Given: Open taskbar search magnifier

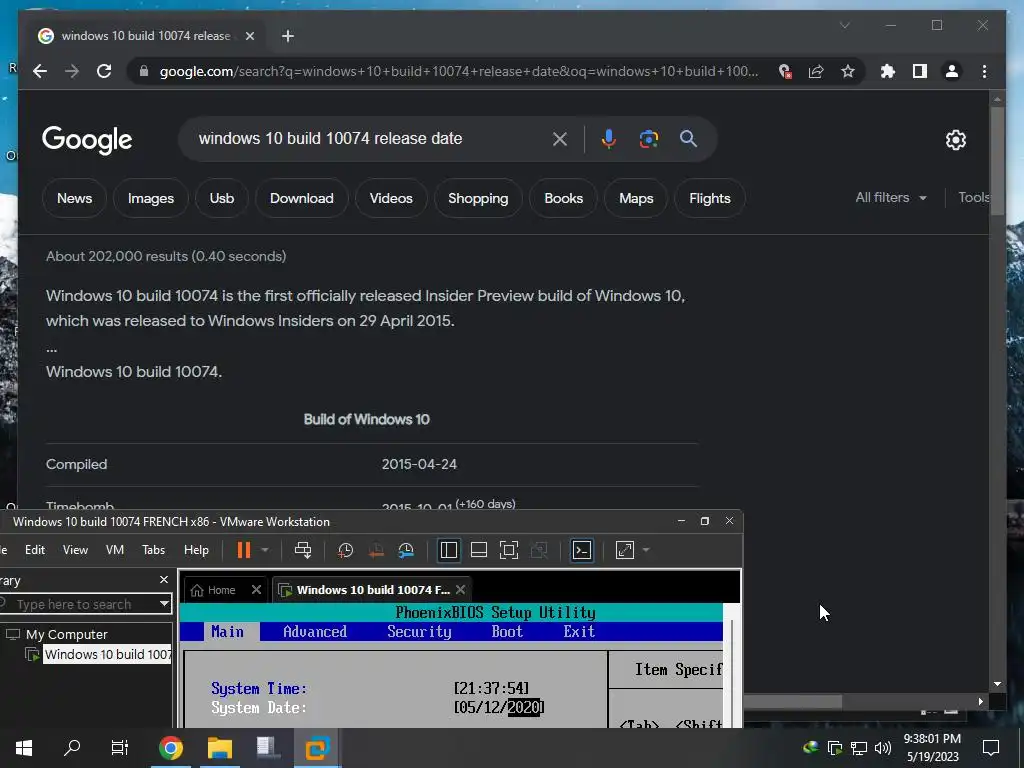Looking at the screenshot, I should pos(72,748).
